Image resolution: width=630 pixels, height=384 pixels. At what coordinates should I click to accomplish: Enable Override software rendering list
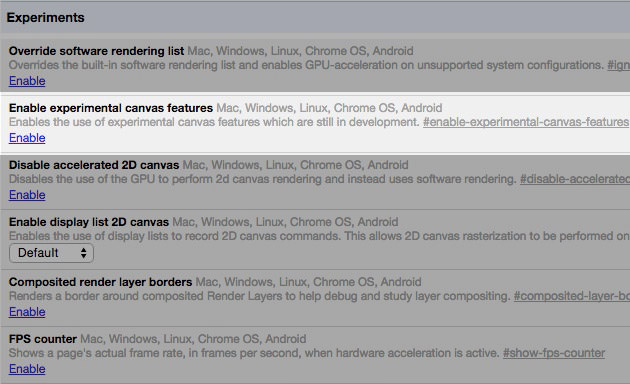(x=27, y=81)
